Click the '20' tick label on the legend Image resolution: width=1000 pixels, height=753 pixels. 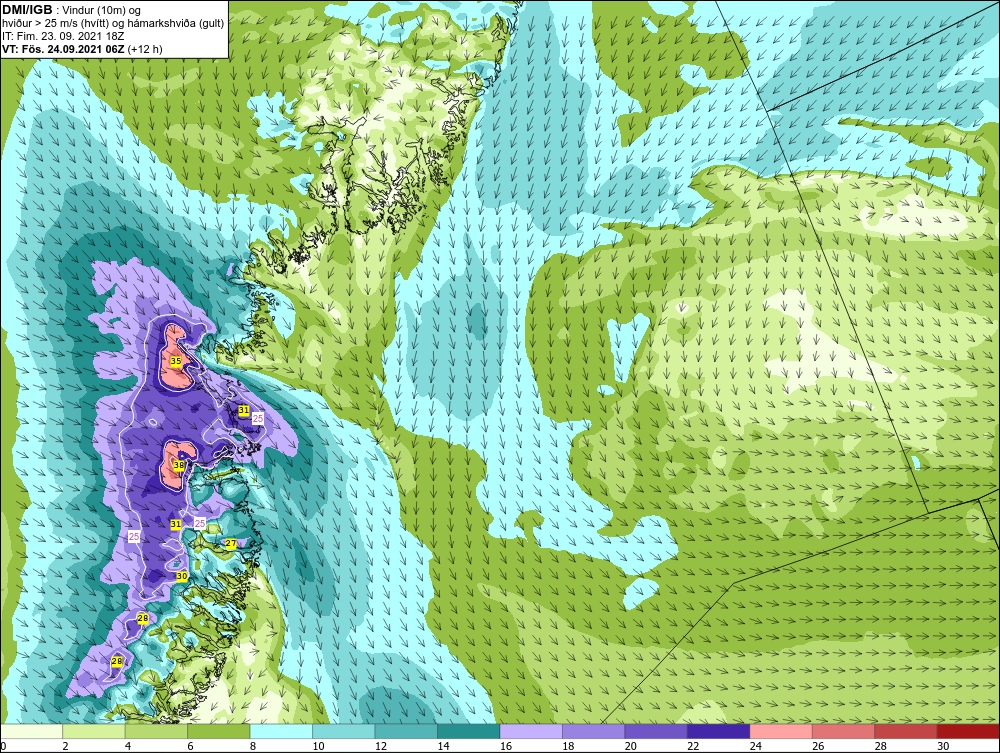631,746
